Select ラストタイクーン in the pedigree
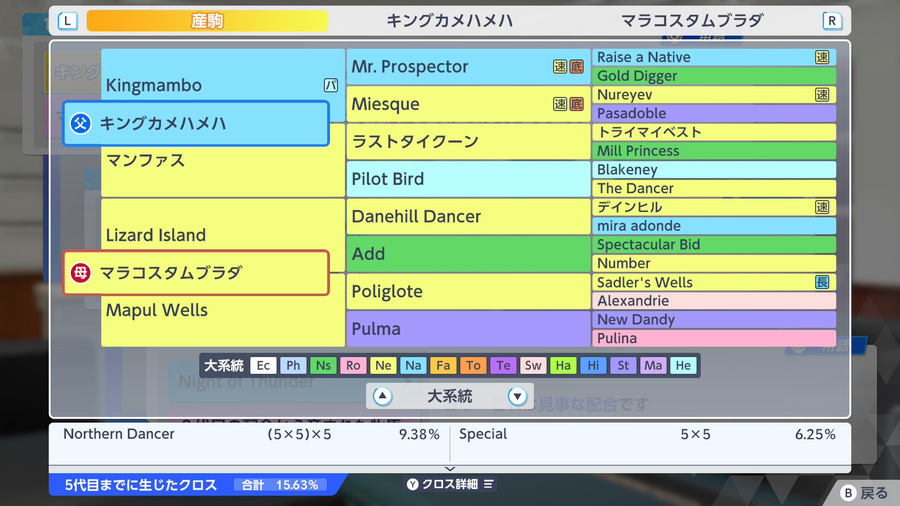This screenshot has width=900, height=506. pyautogui.click(x=468, y=142)
